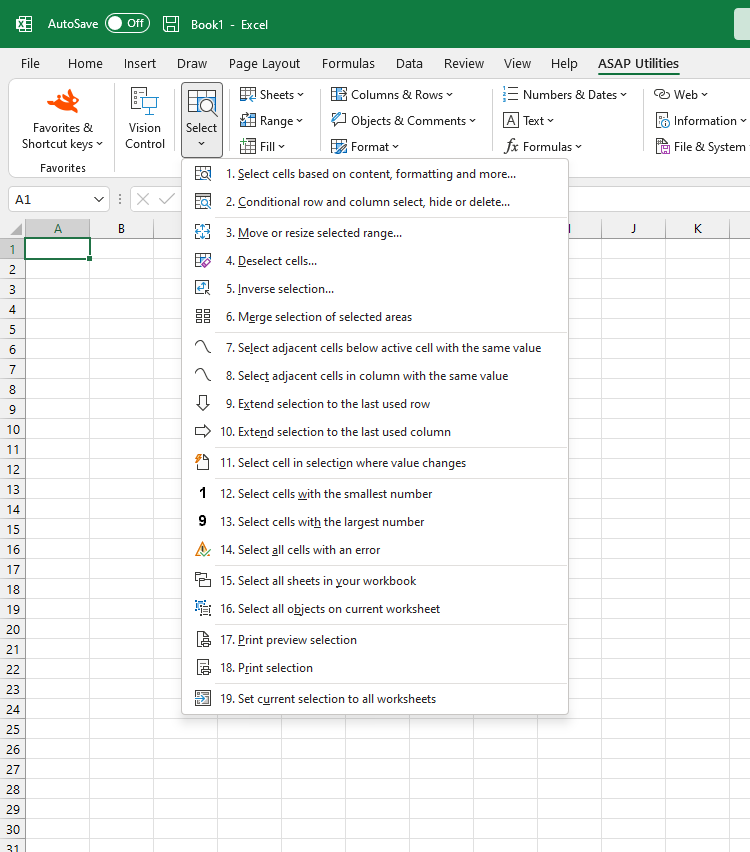Expand the Text dropdown
The height and width of the screenshot is (852, 750).
point(528,121)
